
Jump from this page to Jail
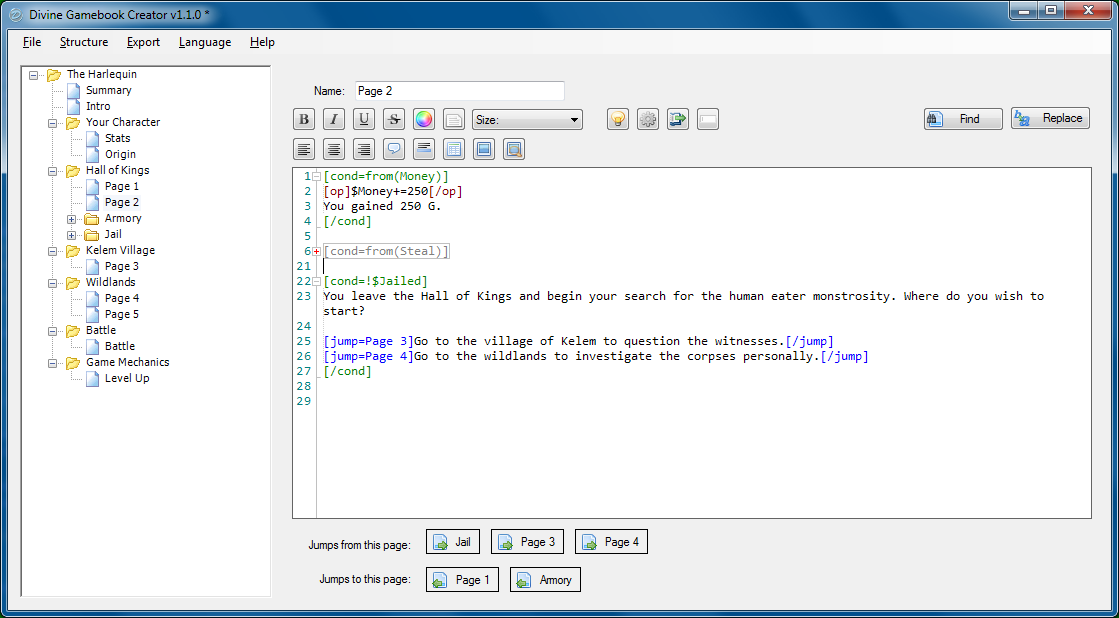tap(453, 542)
